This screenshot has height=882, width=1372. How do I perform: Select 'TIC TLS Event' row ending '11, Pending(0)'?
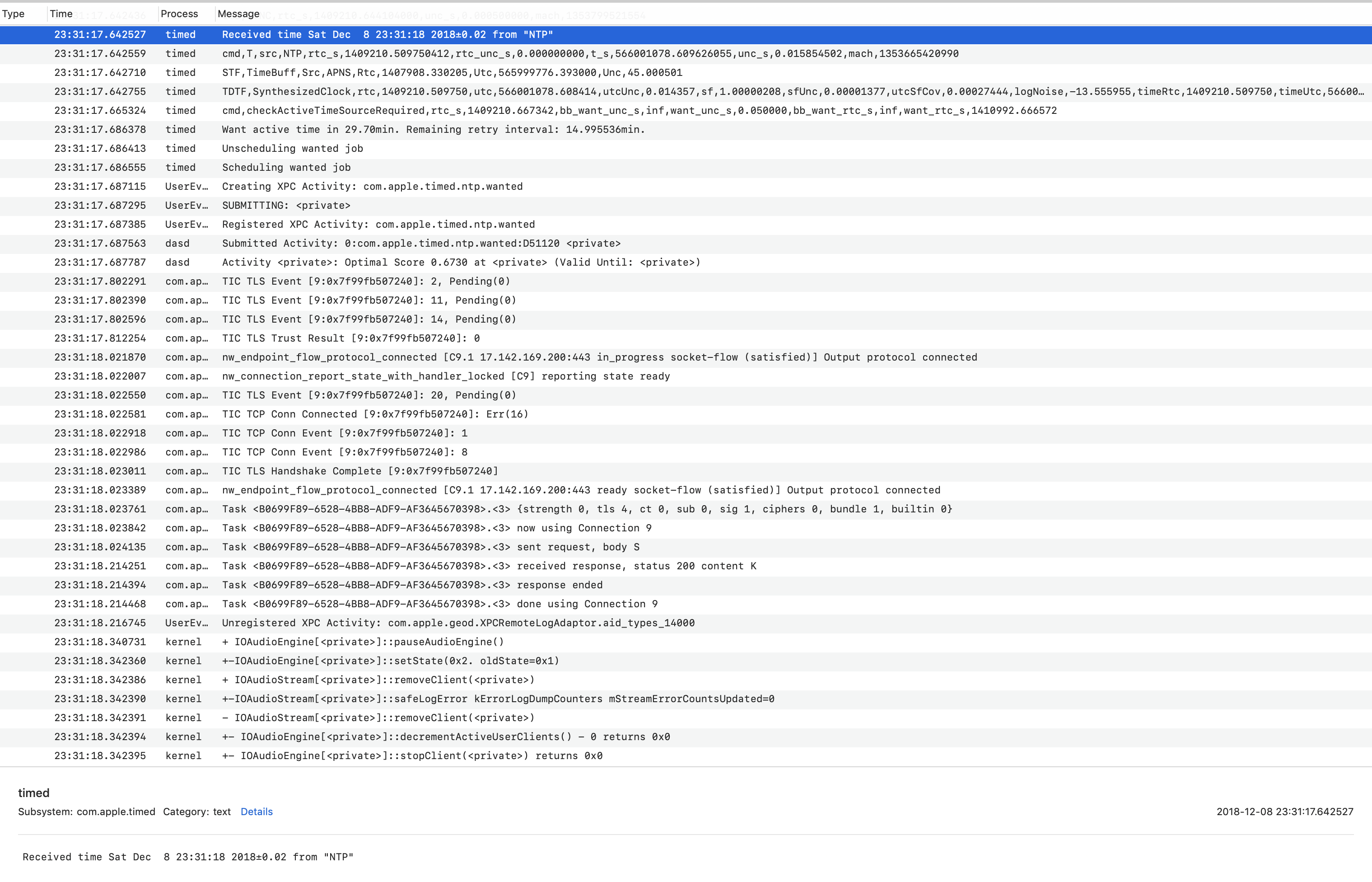(x=686, y=300)
